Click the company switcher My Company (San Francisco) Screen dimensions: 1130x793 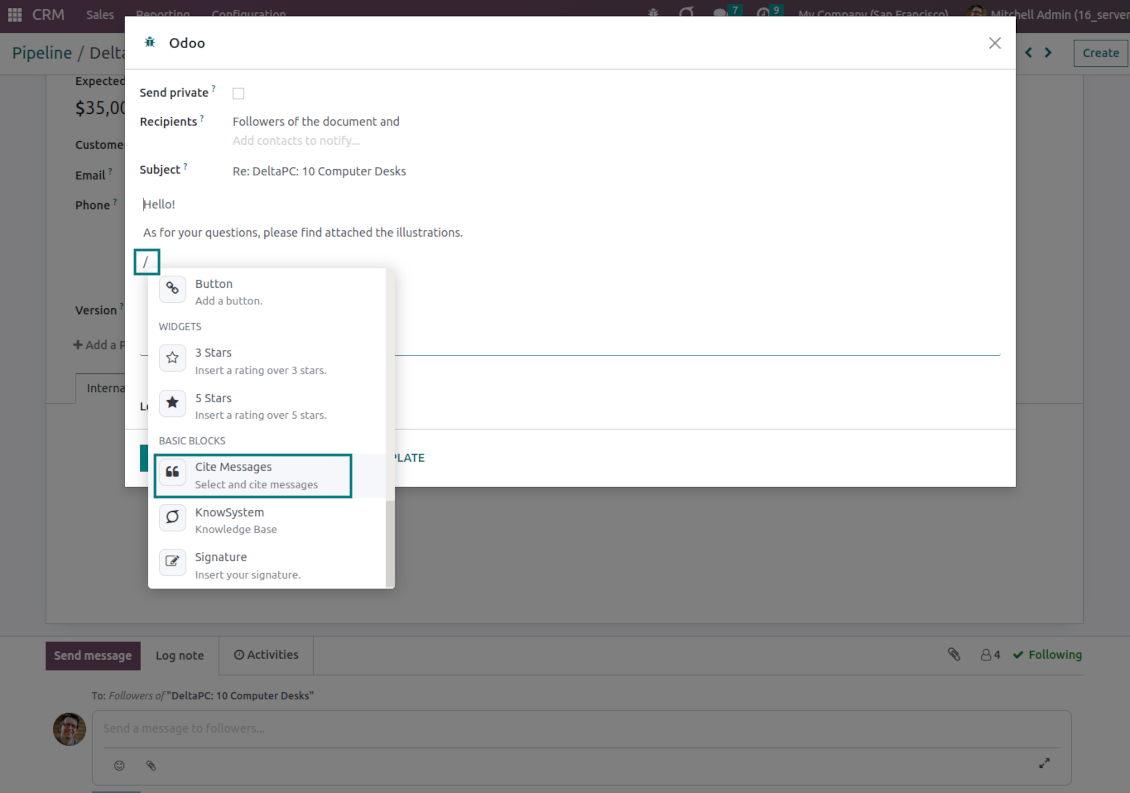tap(873, 13)
